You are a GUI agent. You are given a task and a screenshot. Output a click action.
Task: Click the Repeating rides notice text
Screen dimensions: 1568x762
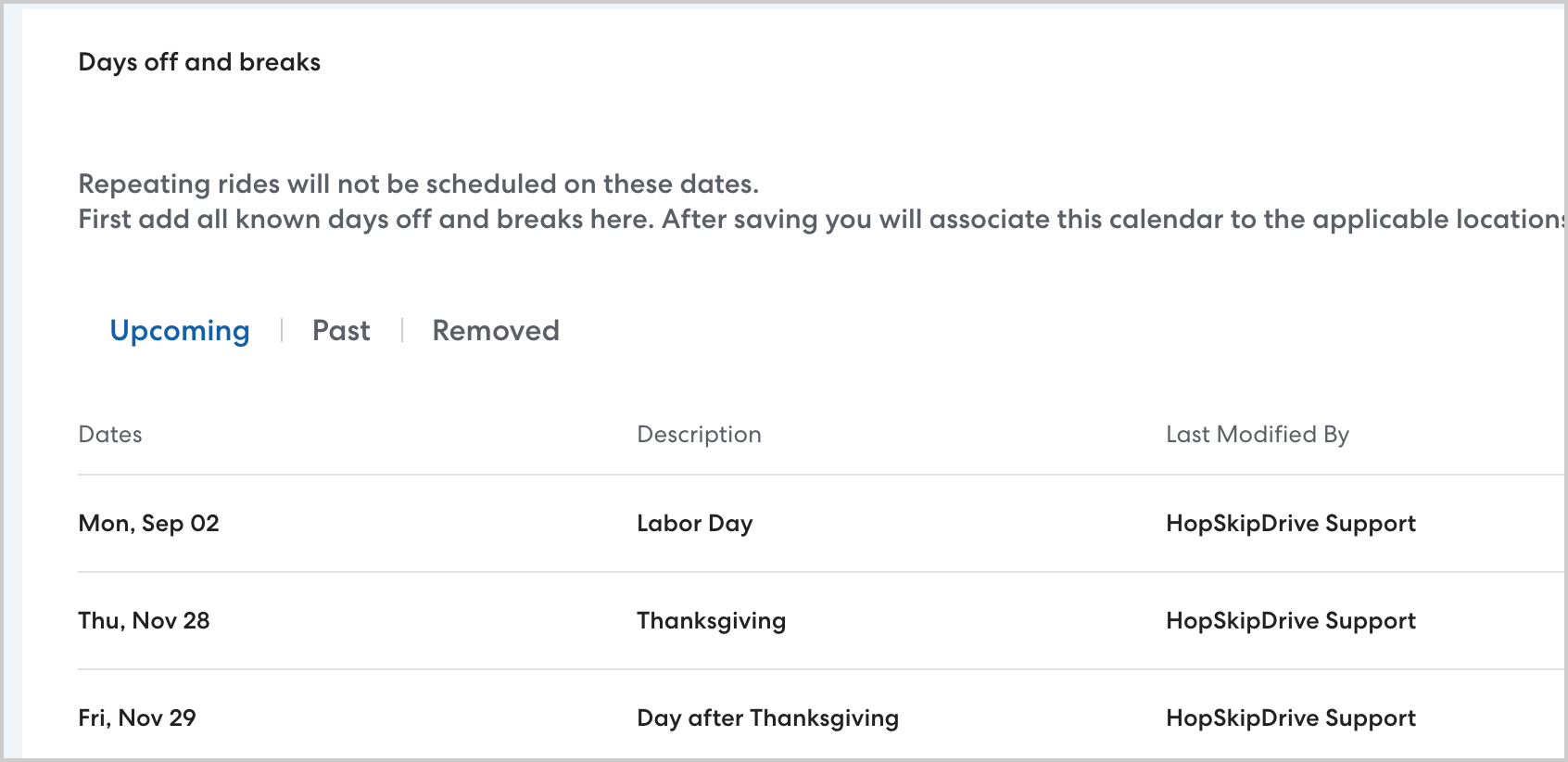(x=418, y=184)
